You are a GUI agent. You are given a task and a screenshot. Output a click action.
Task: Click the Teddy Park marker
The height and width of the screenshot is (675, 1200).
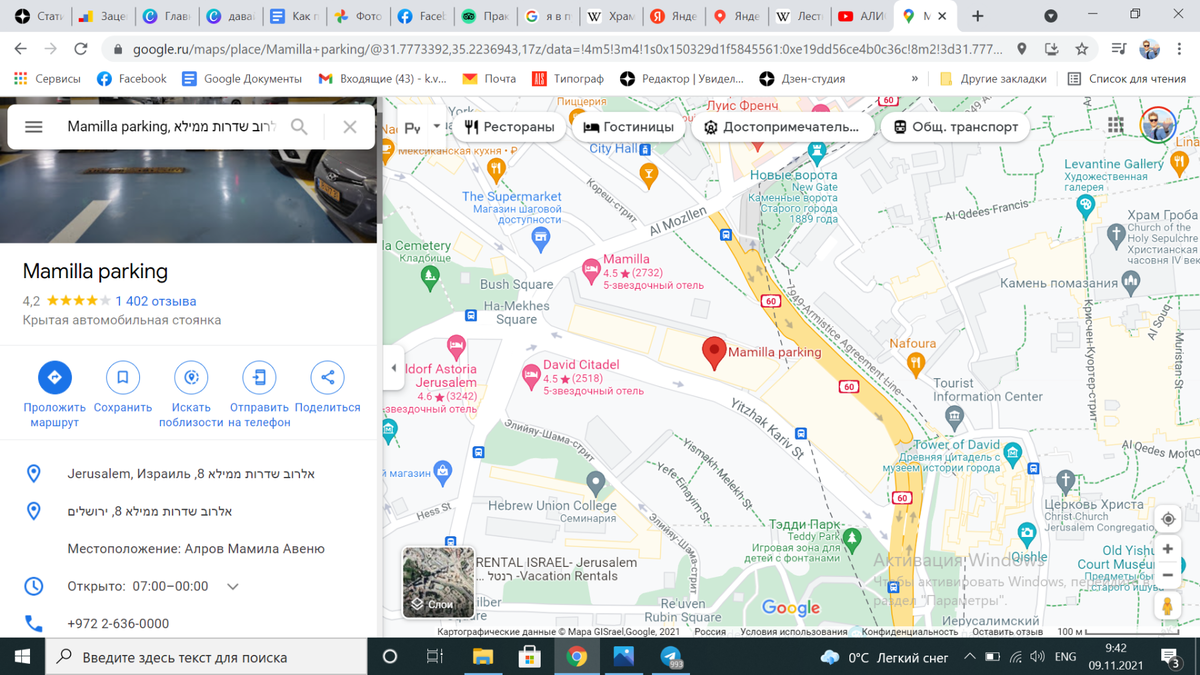point(851,540)
